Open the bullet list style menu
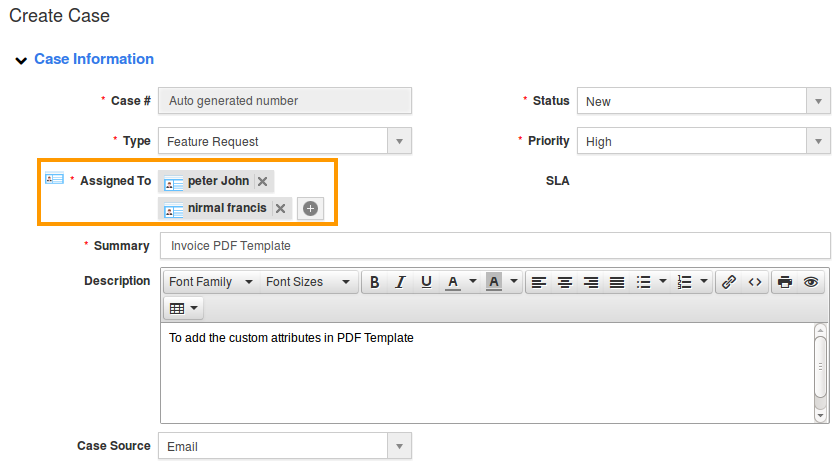The height and width of the screenshot is (464, 839). (x=663, y=282)
